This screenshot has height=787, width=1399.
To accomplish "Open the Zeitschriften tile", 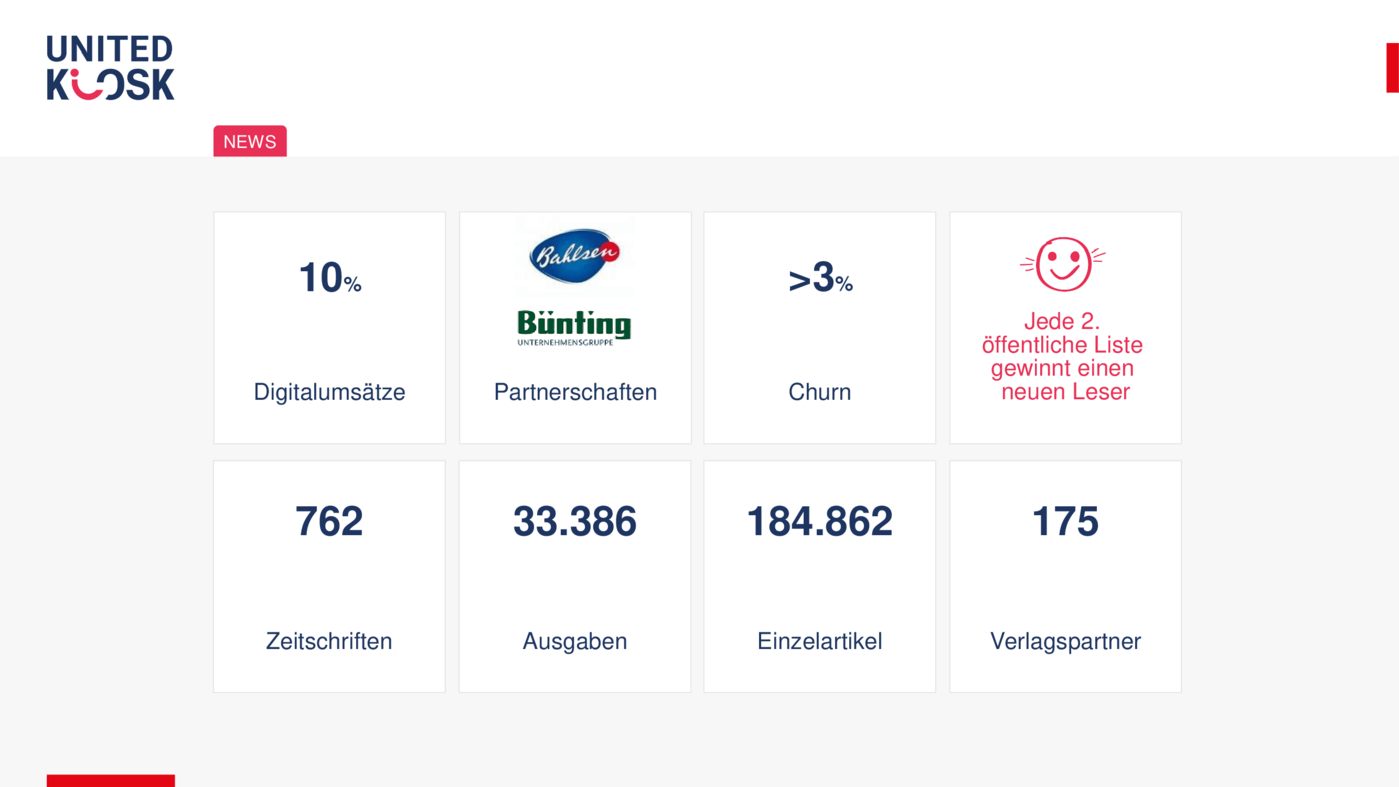I will 329,577.
